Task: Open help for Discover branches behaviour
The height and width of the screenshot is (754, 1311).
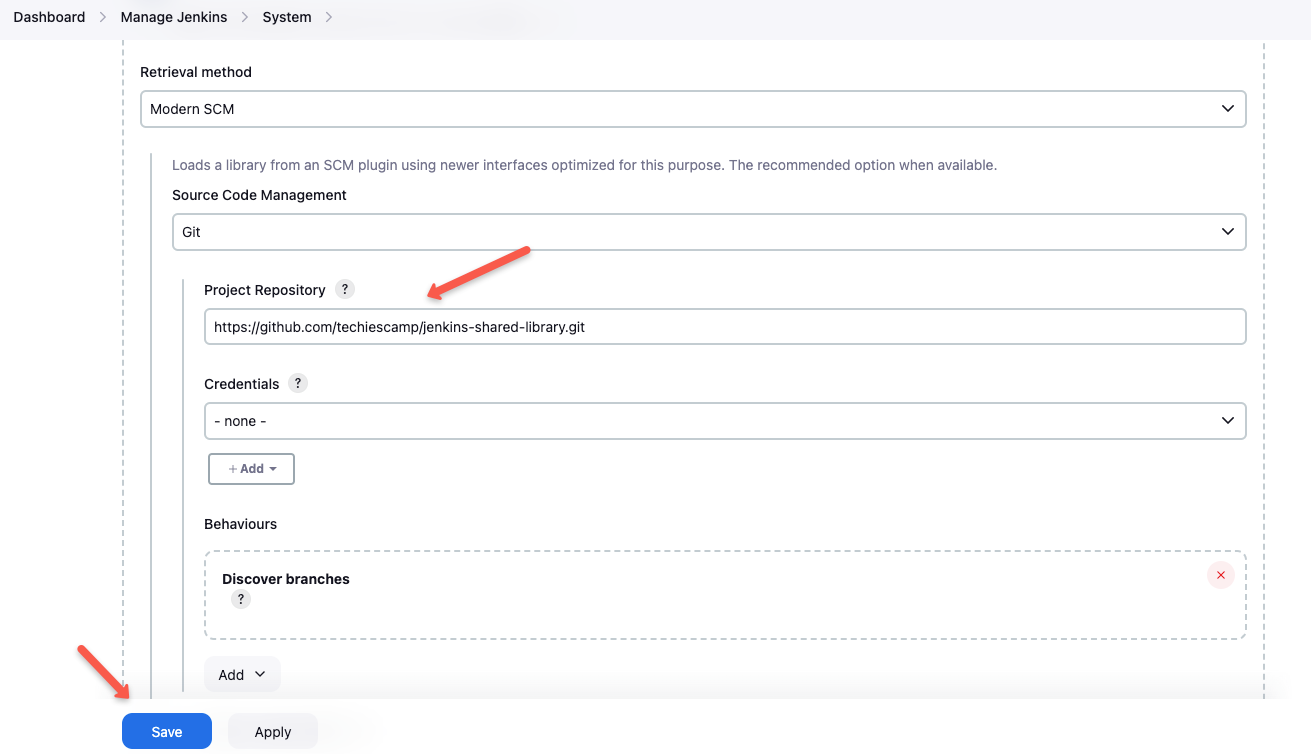Action: coord(240,599)
